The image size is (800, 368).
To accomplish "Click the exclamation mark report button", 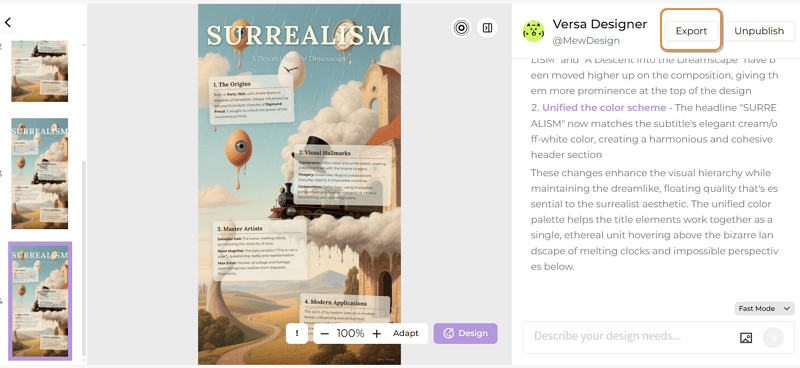I will [x=297, y=333].
